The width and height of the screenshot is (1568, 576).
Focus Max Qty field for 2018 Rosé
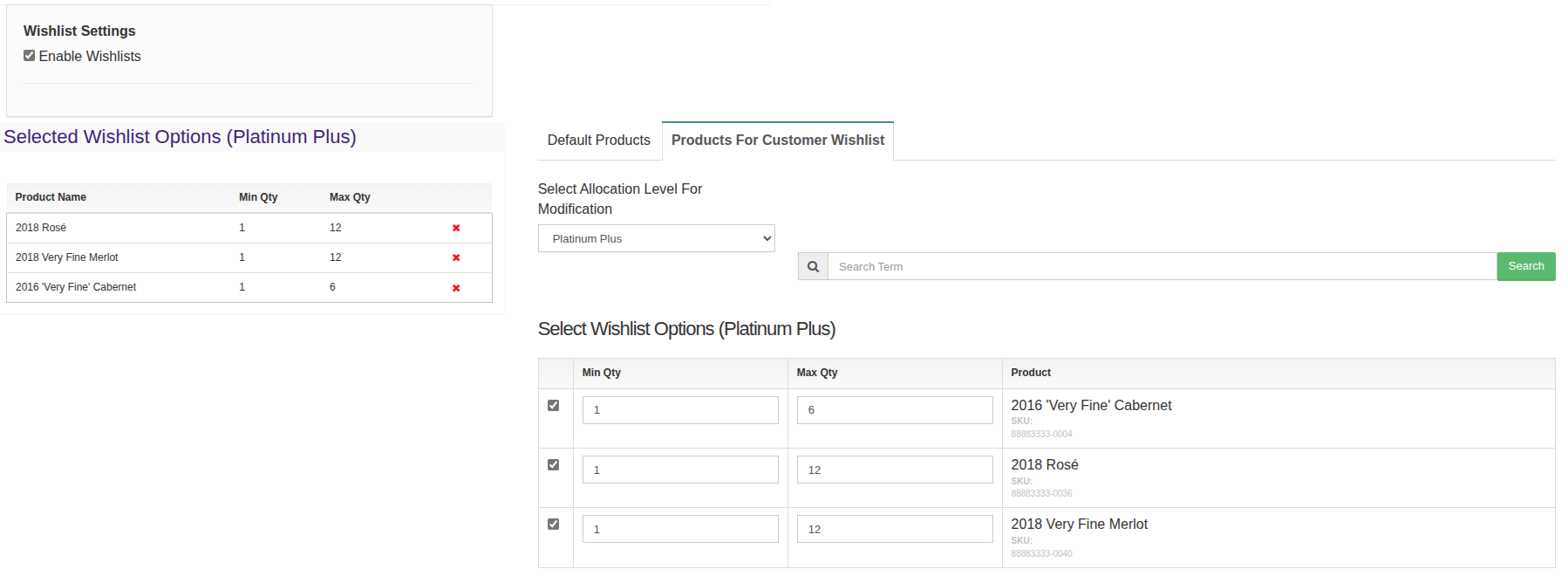click(x=895, y=470)
